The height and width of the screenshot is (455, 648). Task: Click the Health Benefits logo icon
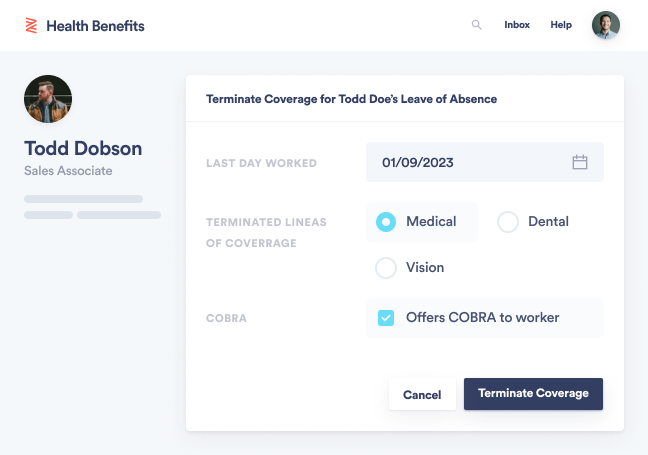(31, 26)
